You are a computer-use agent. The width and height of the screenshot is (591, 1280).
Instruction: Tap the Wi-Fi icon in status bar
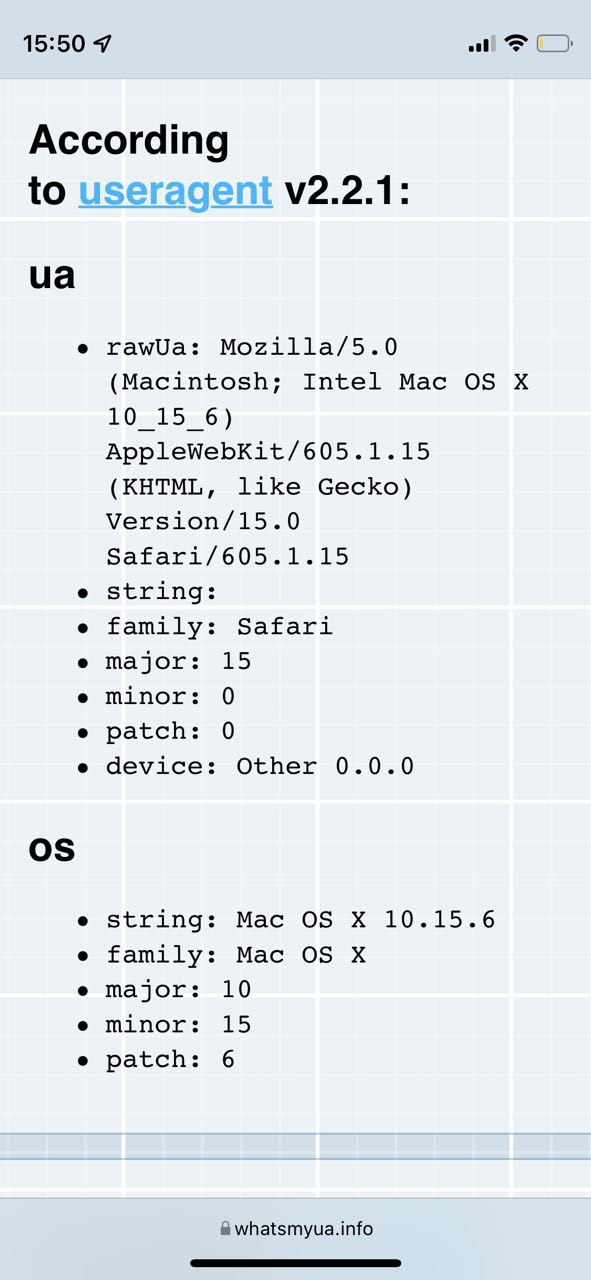click(515, 43)
